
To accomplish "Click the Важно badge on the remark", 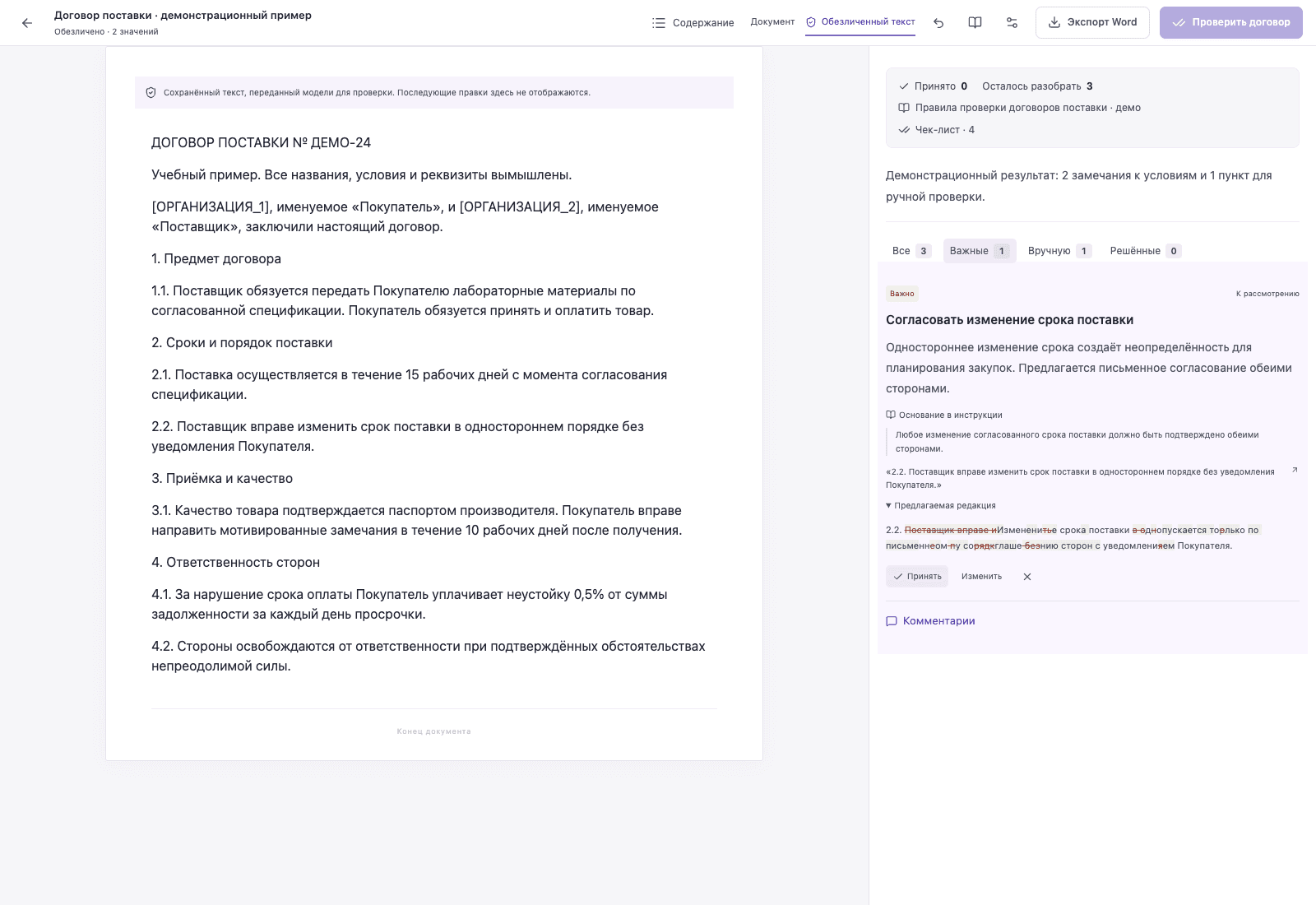I will point(901,294).
